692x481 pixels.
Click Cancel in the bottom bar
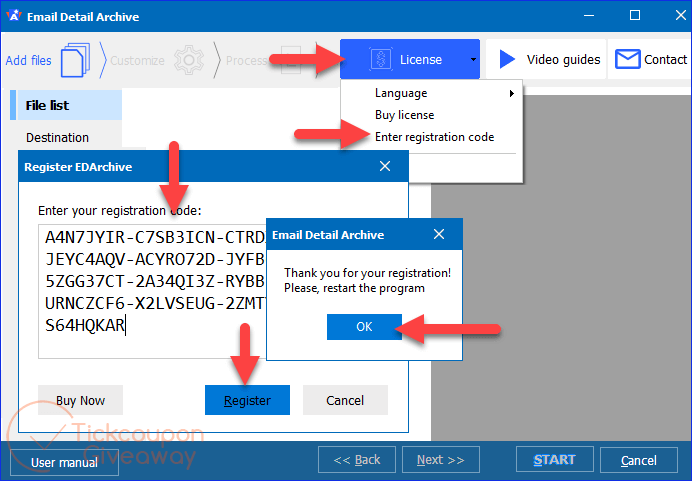(x=639, y=460)
